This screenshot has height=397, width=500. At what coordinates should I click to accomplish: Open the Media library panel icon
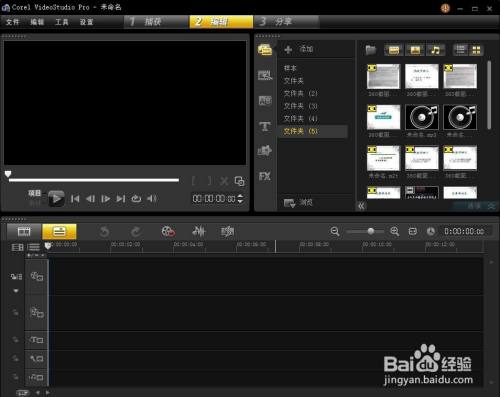tap(265, 50)
